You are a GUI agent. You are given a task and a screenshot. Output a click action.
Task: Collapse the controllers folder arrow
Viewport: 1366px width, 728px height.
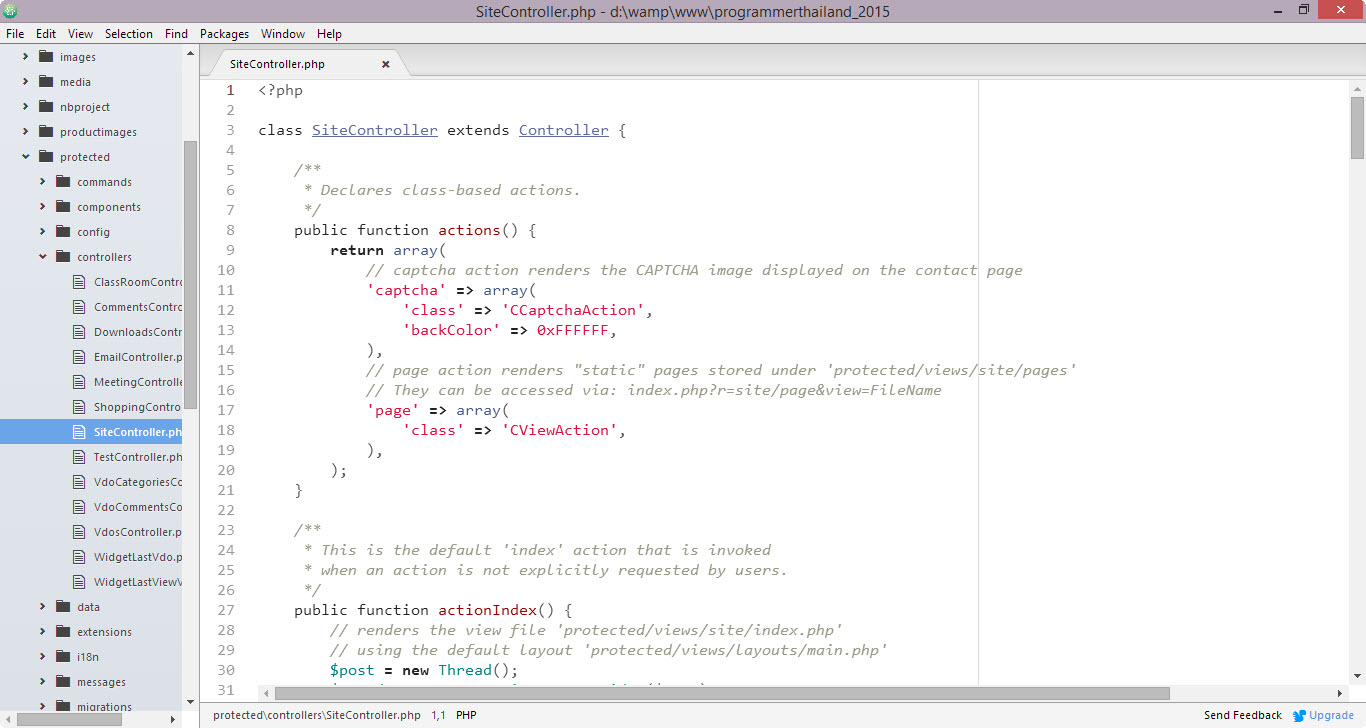click(x=43, y=257)
